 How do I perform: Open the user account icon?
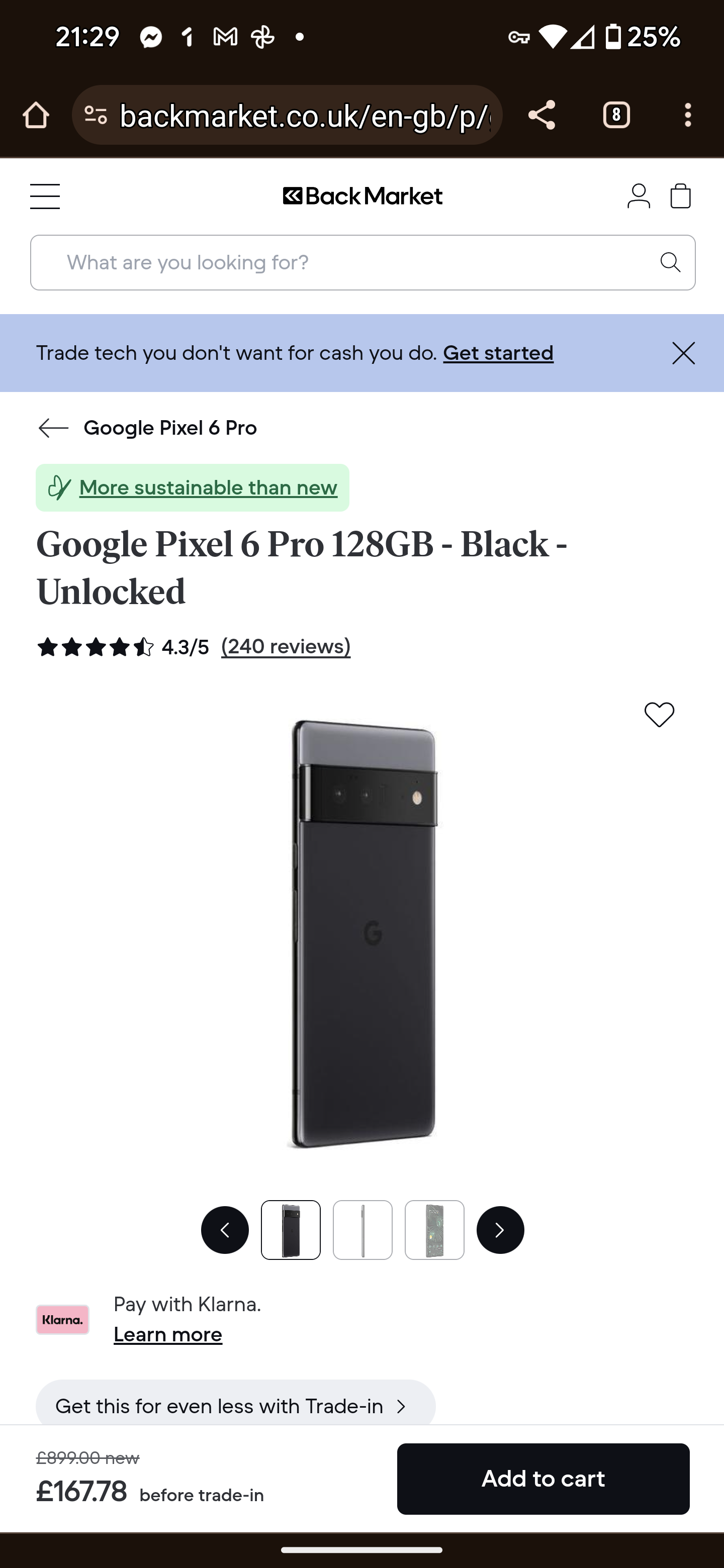coord(638,196)
